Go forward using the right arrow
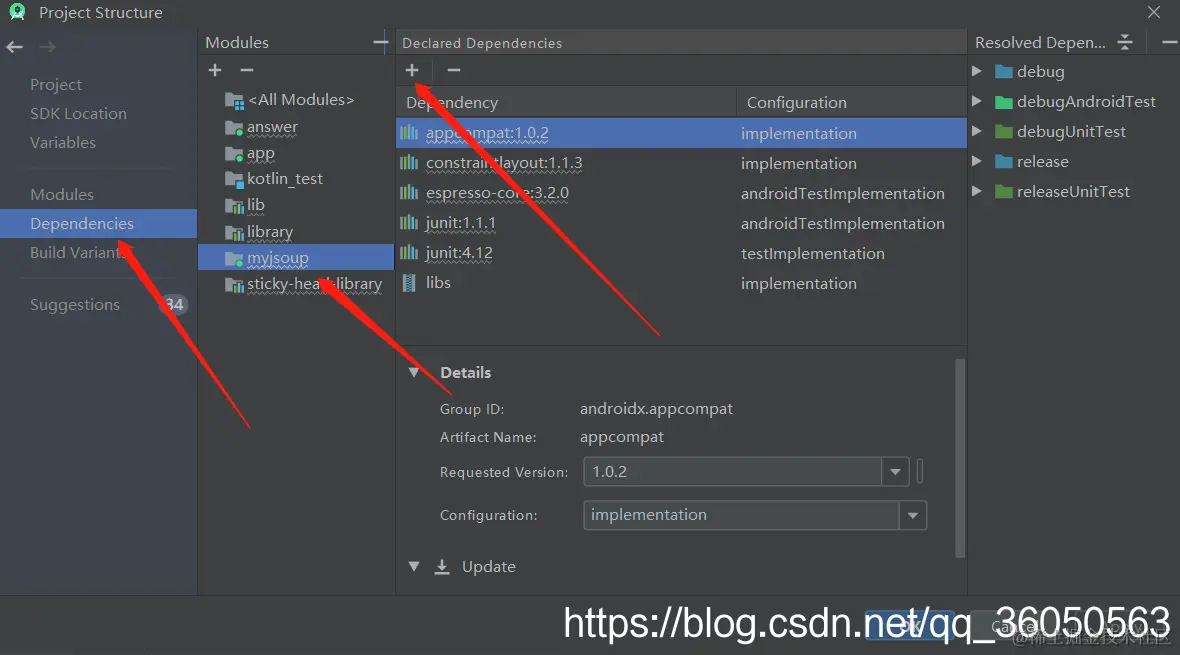Viewport: 1180px width, 655px height. [47, 47]
